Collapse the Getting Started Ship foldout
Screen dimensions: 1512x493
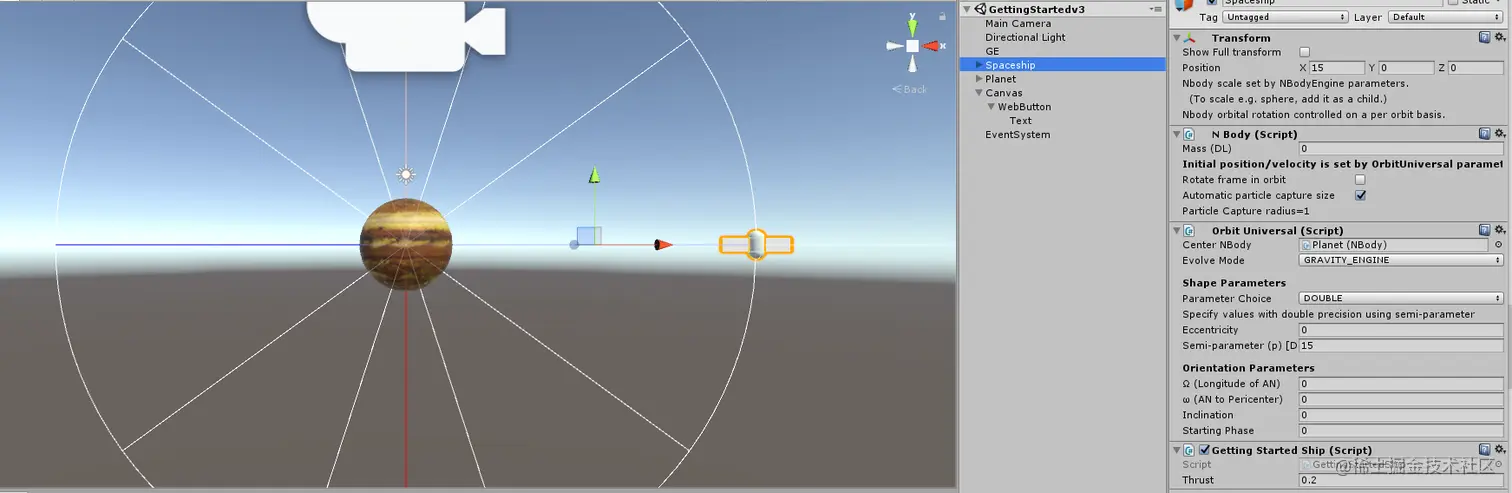[x=1176, y=450]
